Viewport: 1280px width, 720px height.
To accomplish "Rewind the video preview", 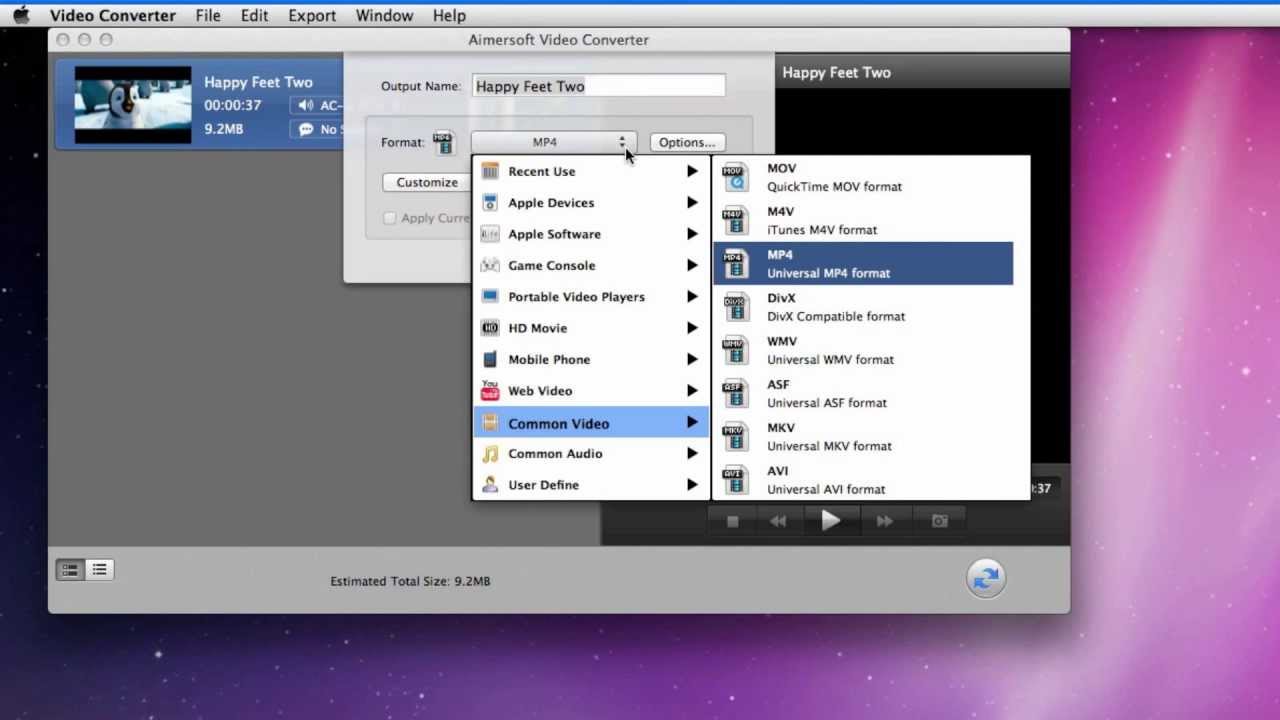I will coord(778,521).
